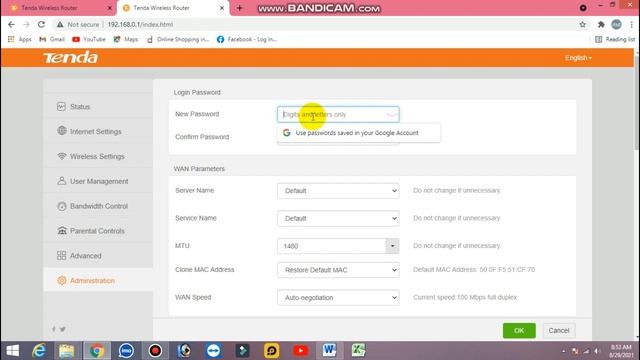Click the Bandwidth Control gauge icon
This screenshot has width=640, height=360.
tap(62, 206)
